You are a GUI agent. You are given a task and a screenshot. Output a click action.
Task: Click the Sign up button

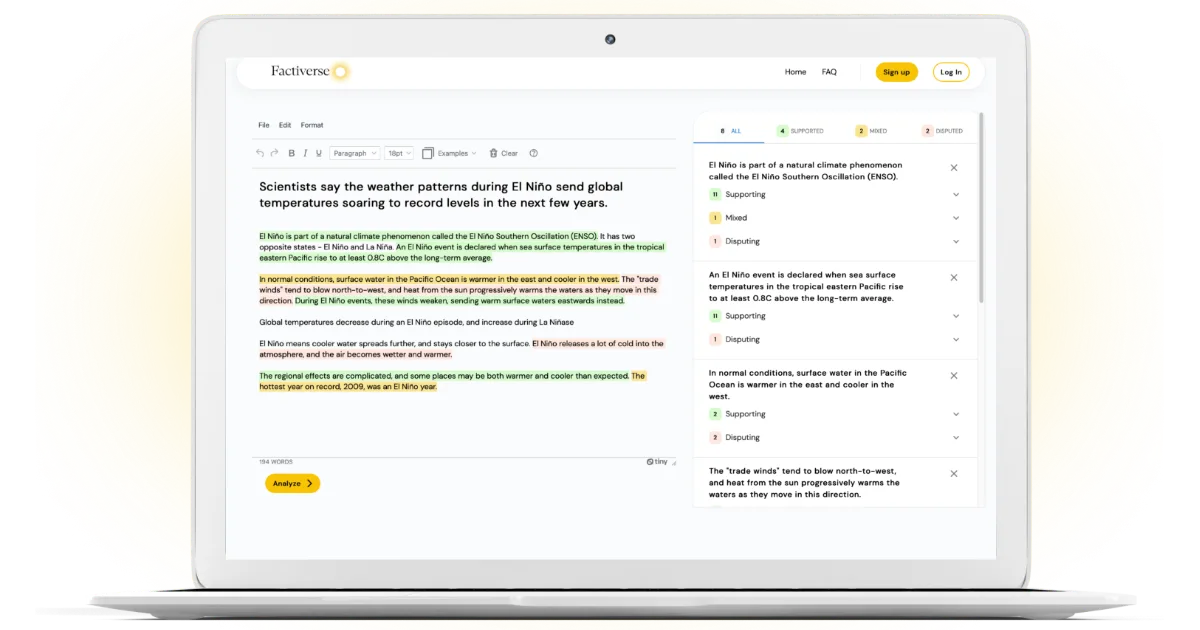tap(897, 72)
